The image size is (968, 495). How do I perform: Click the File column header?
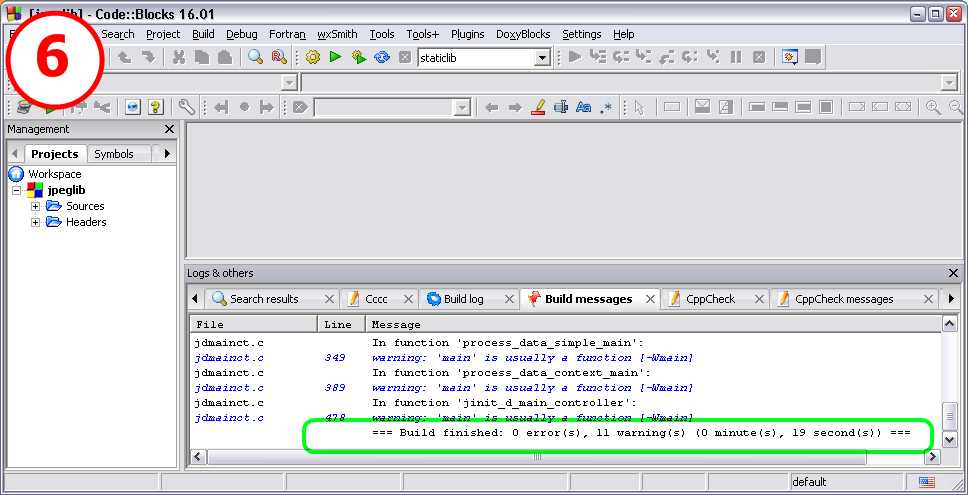[x=254, y=324]
